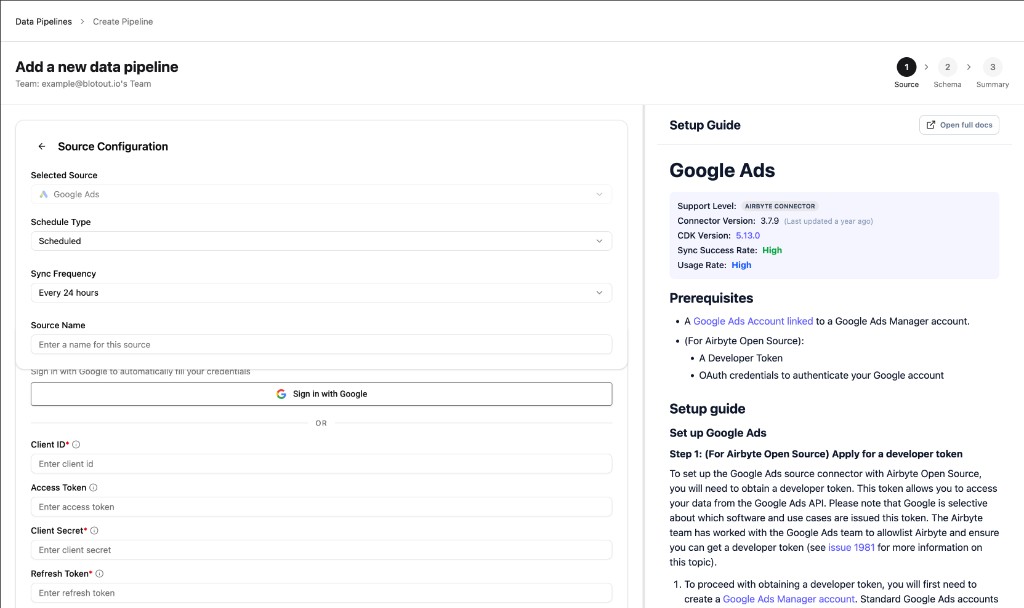This screenshot has height=608, width=1024.
Task: Click the Sync Success Rate High value
Action: 772,250
